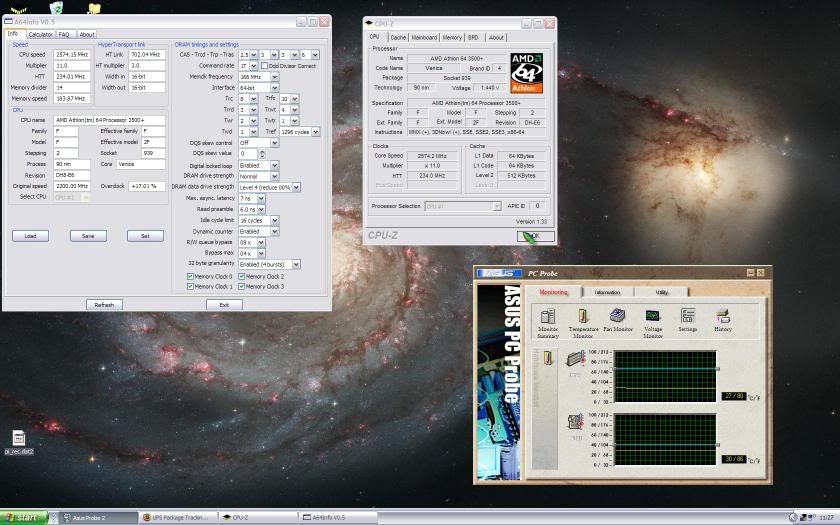Click the Exit button in A64Info

pyautogui.click(x=224, y=305)
